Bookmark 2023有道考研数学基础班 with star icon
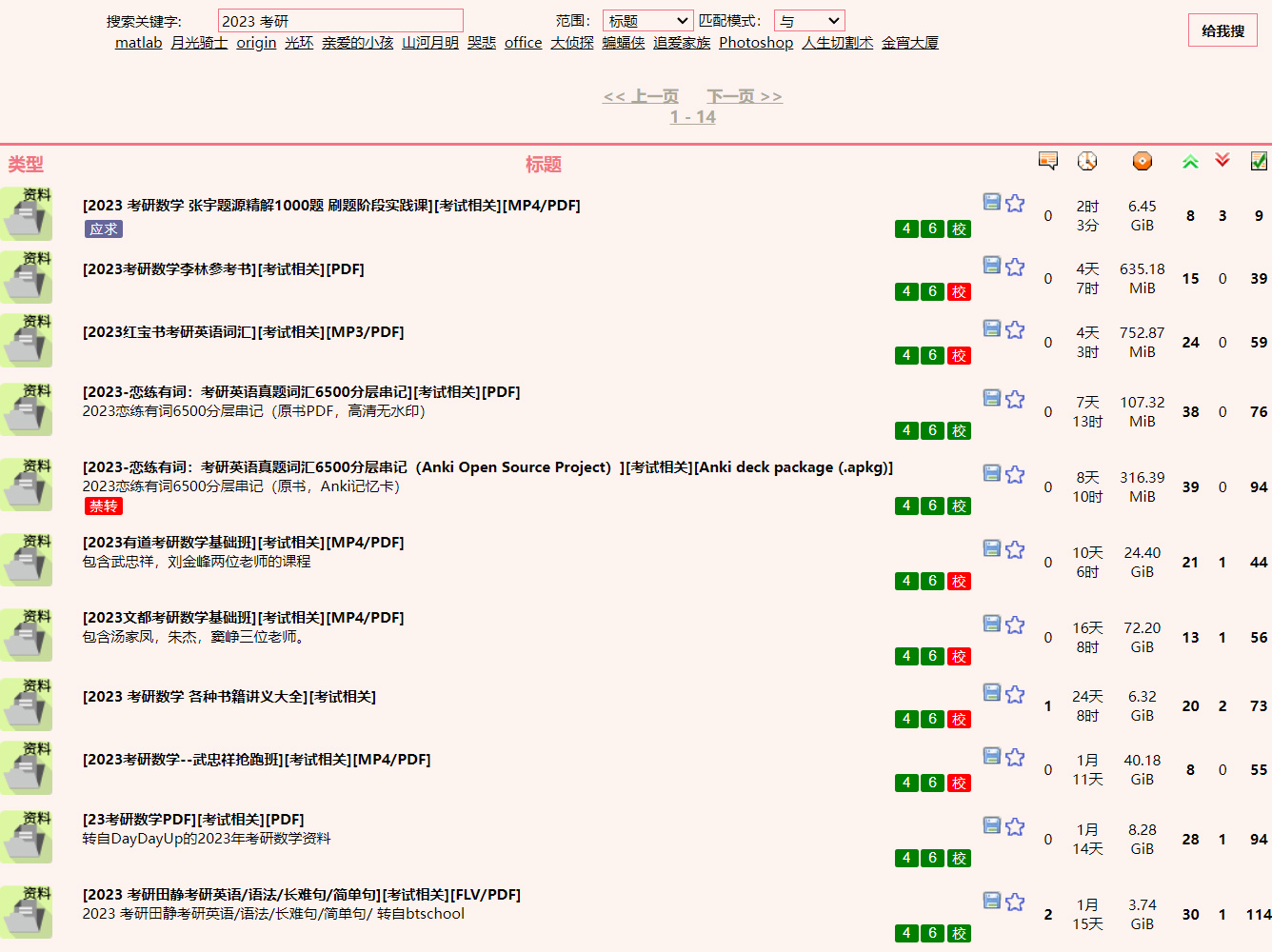The width and height of the screenshot is (1272, 952). [x=1015, y=549]
